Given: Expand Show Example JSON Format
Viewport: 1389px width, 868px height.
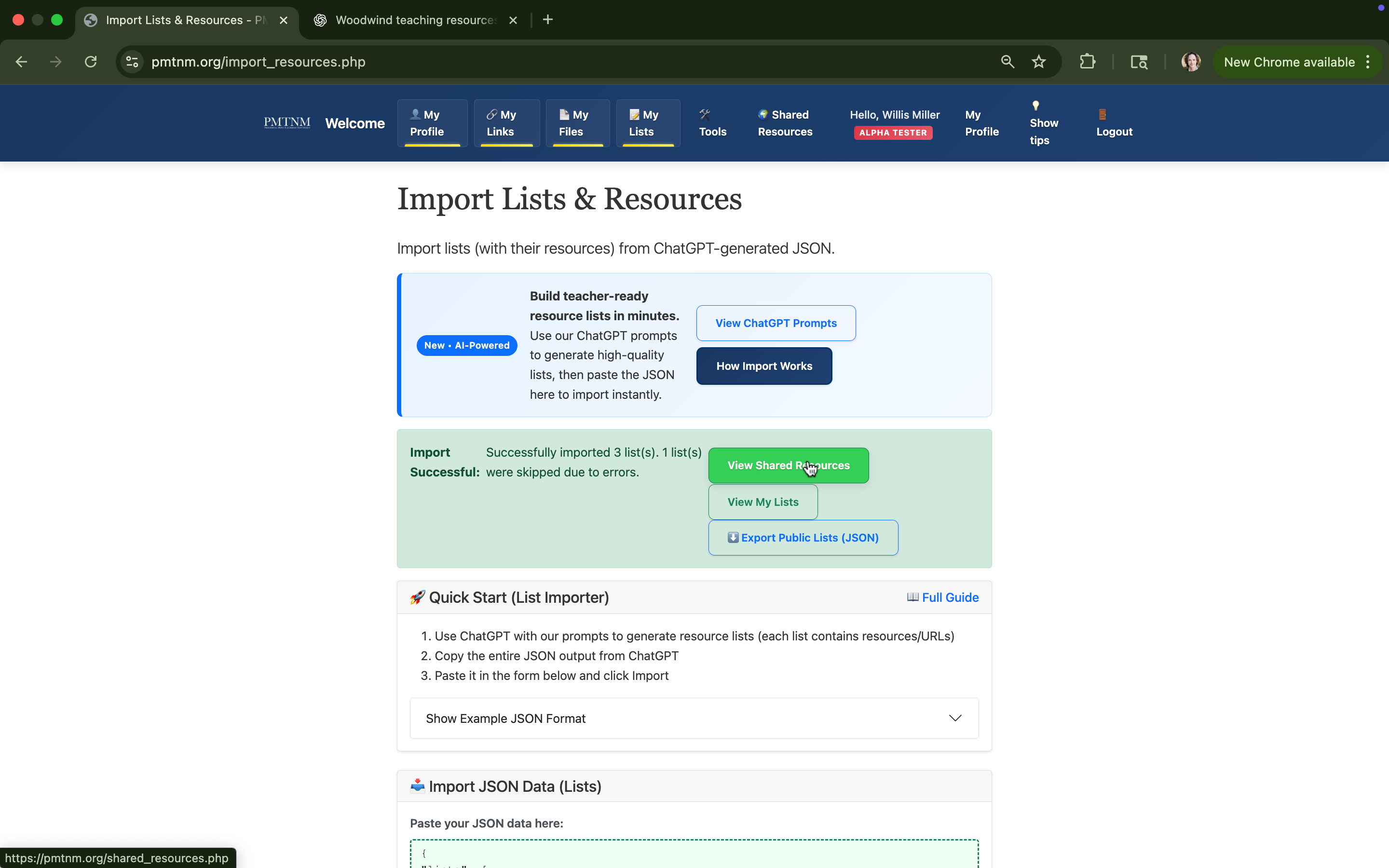Looking at the screenshot, I should pos(694,718).
